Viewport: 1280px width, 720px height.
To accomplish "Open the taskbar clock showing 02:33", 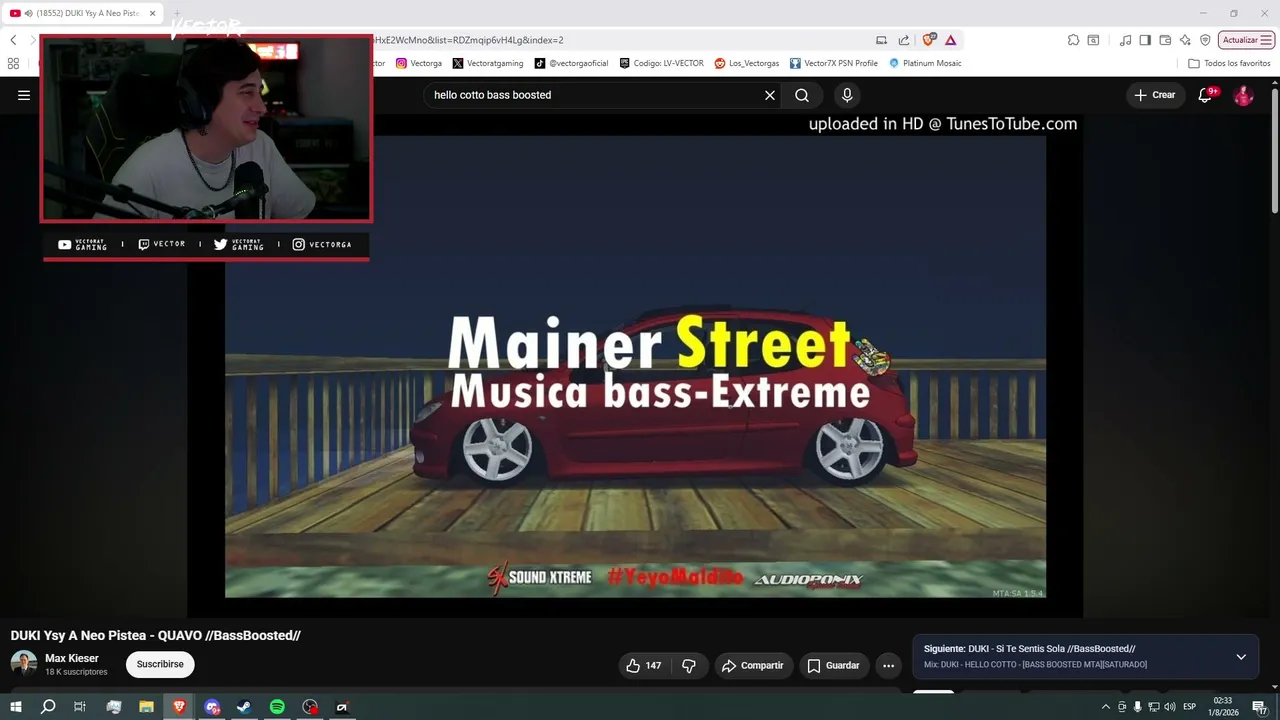I will click(1223, 707).
